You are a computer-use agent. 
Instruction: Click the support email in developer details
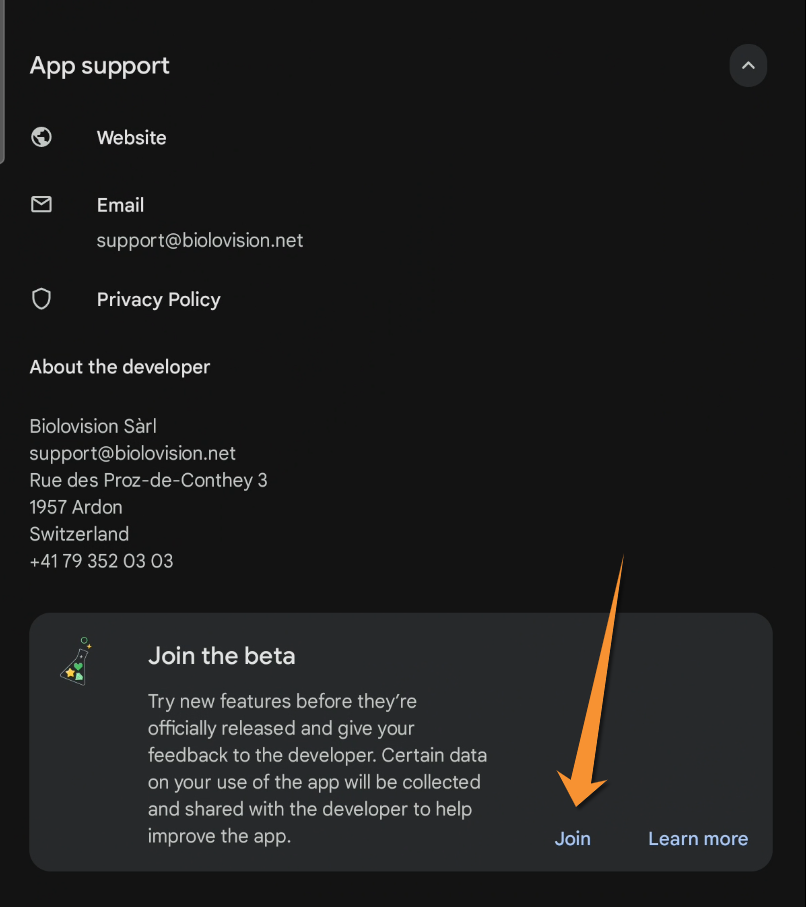(x=132, y=453)
